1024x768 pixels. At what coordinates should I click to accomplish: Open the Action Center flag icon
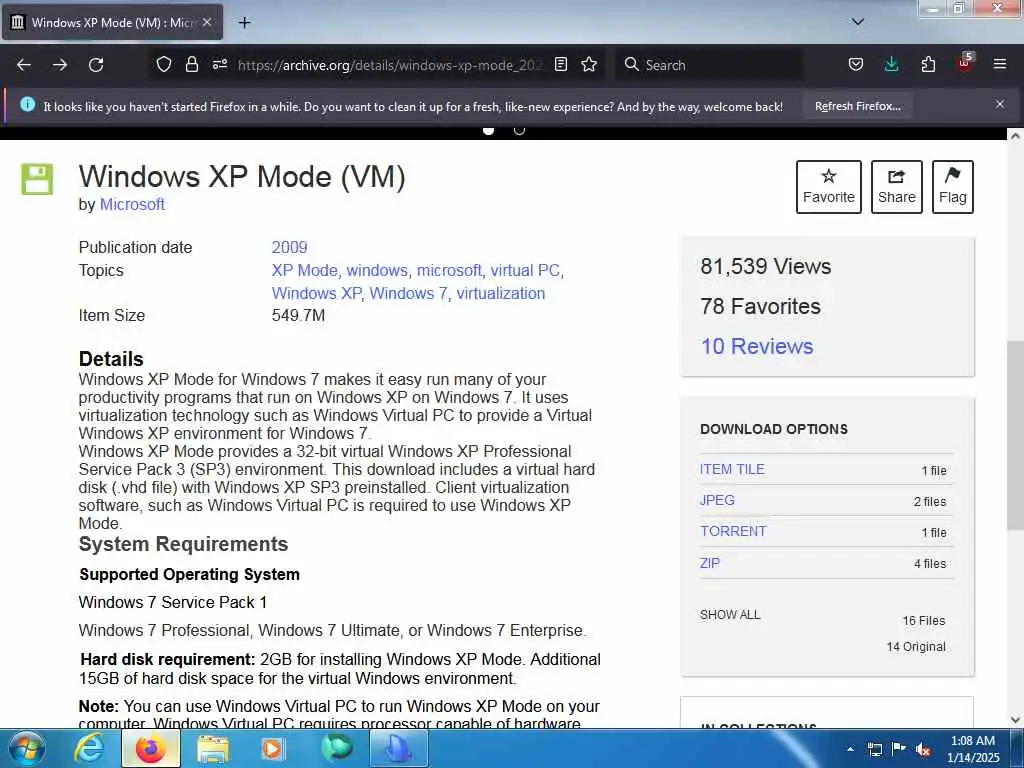pyautogui.click(x=899, y=749)
